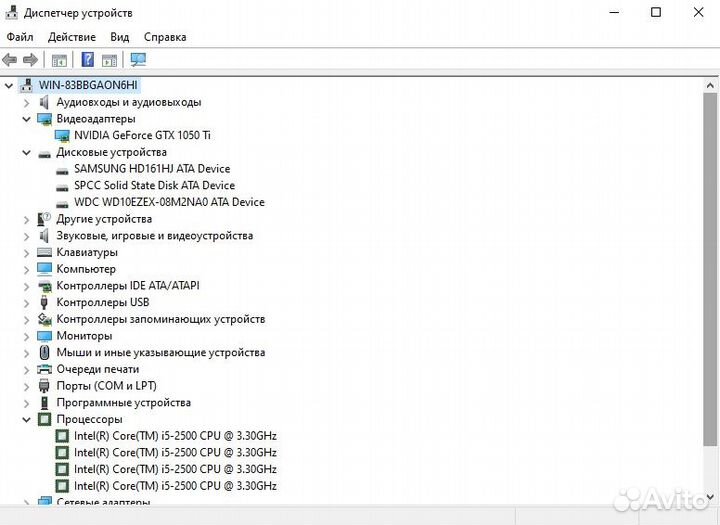
Task: Click the vertical scrollbar down arrow
Action: [711, 497]
